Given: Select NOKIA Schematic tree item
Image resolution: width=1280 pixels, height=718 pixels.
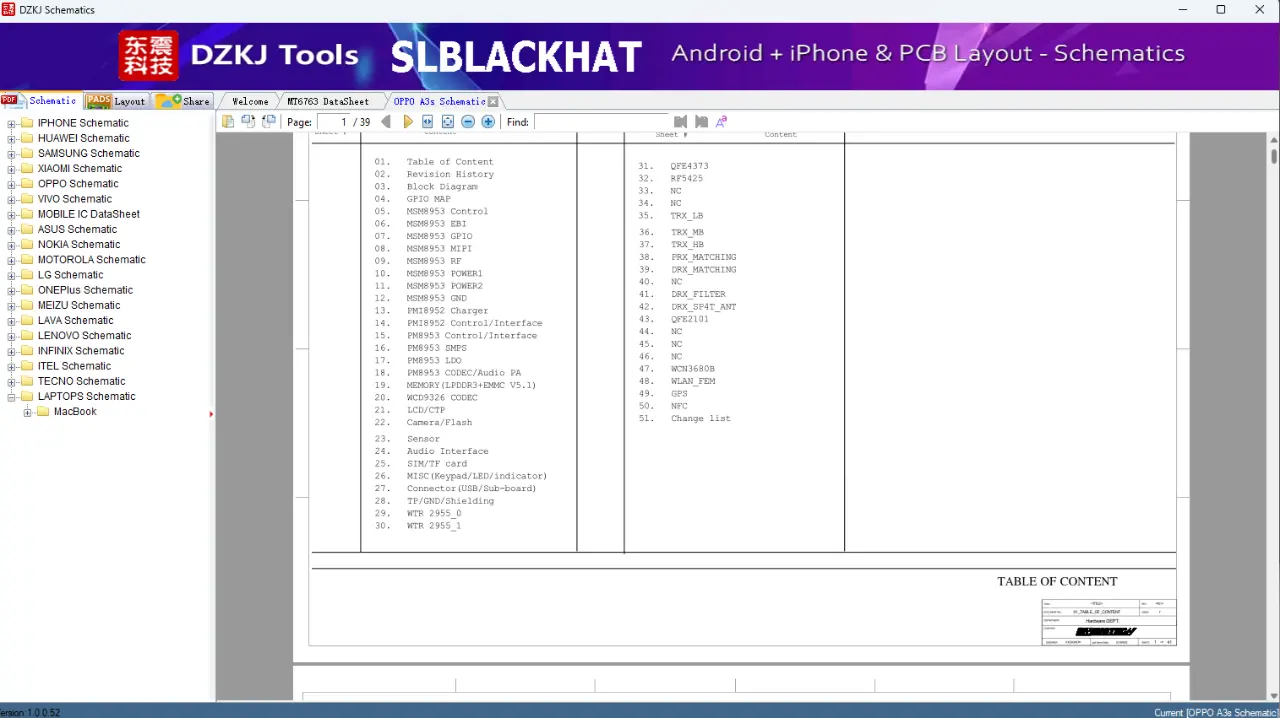Looking at the screenshot, I should [79, 244].
